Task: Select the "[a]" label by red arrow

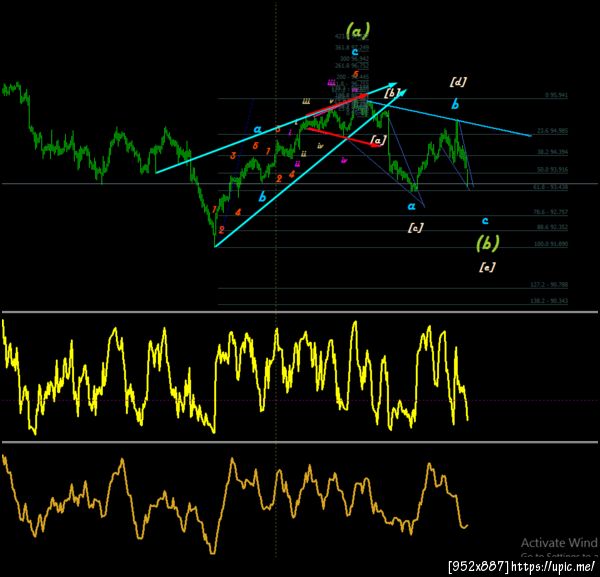Action: pos(378,140)
